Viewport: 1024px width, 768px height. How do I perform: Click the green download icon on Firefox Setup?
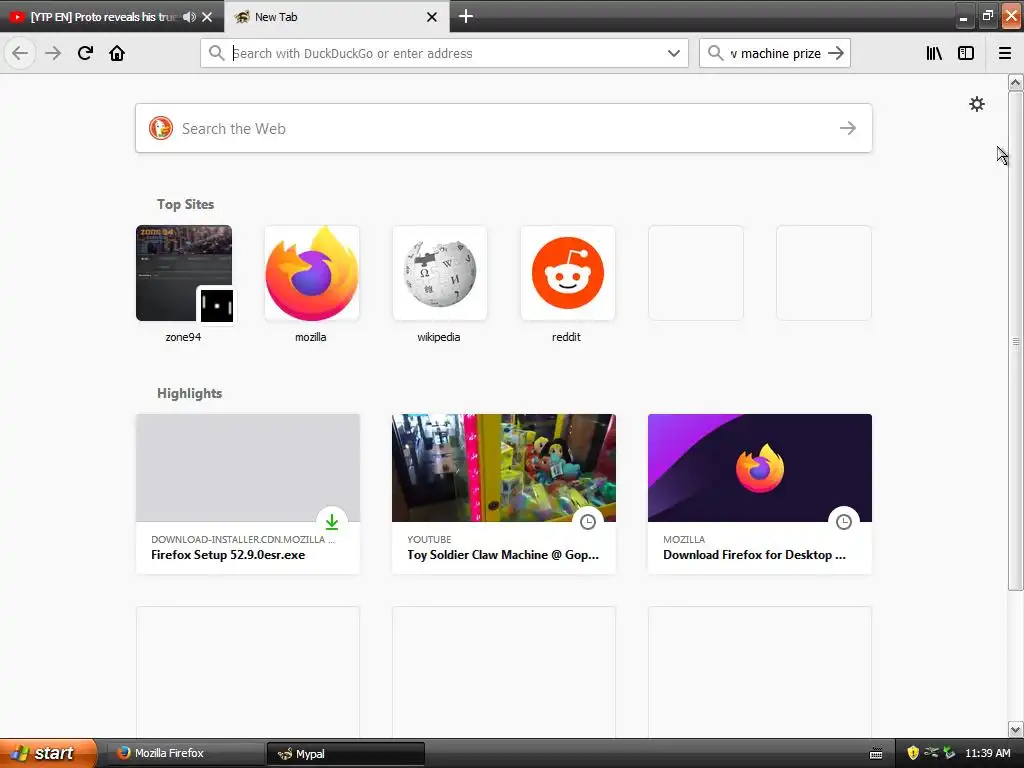(332, 522)
